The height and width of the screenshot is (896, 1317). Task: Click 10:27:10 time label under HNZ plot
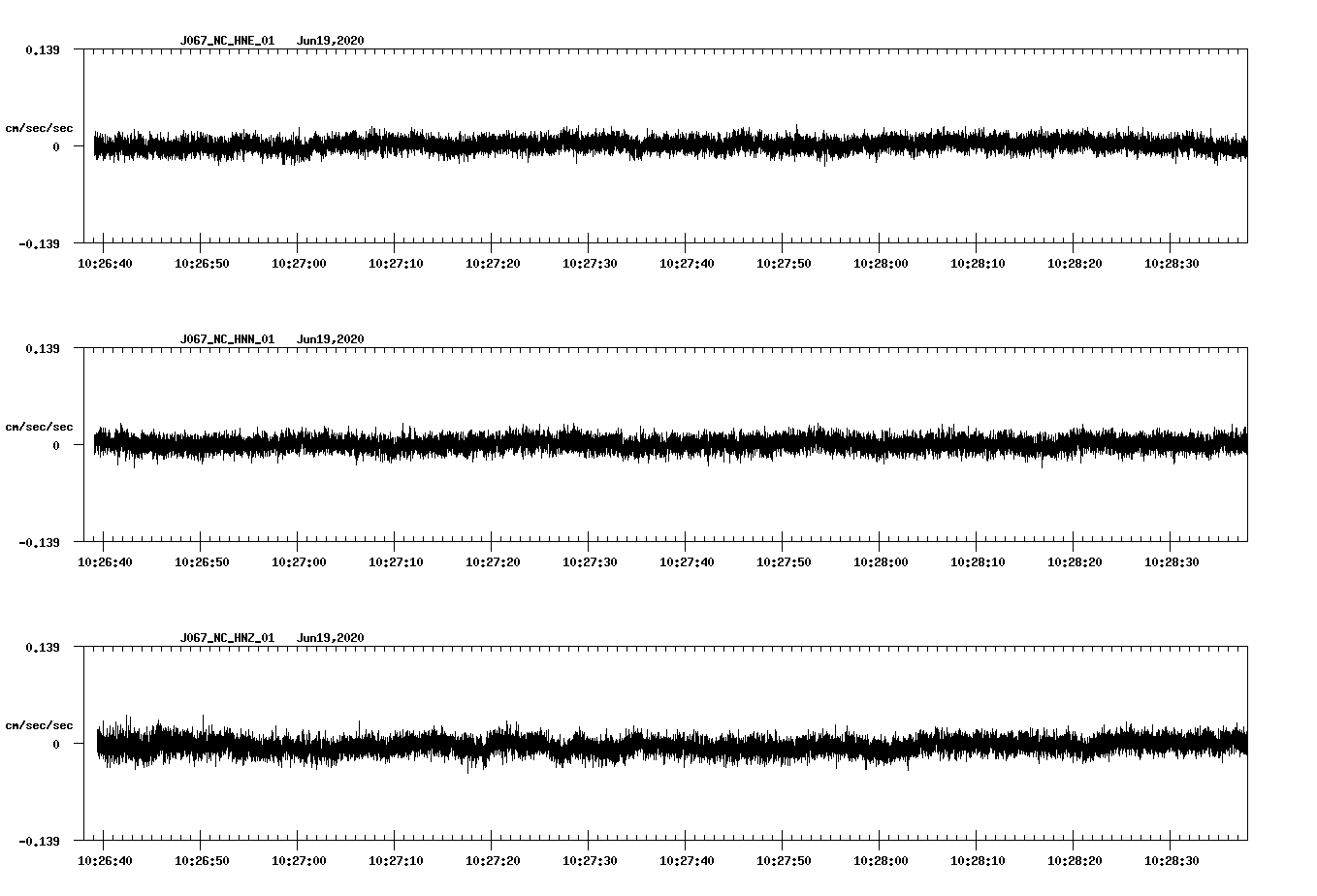click(x=396, y=861)
